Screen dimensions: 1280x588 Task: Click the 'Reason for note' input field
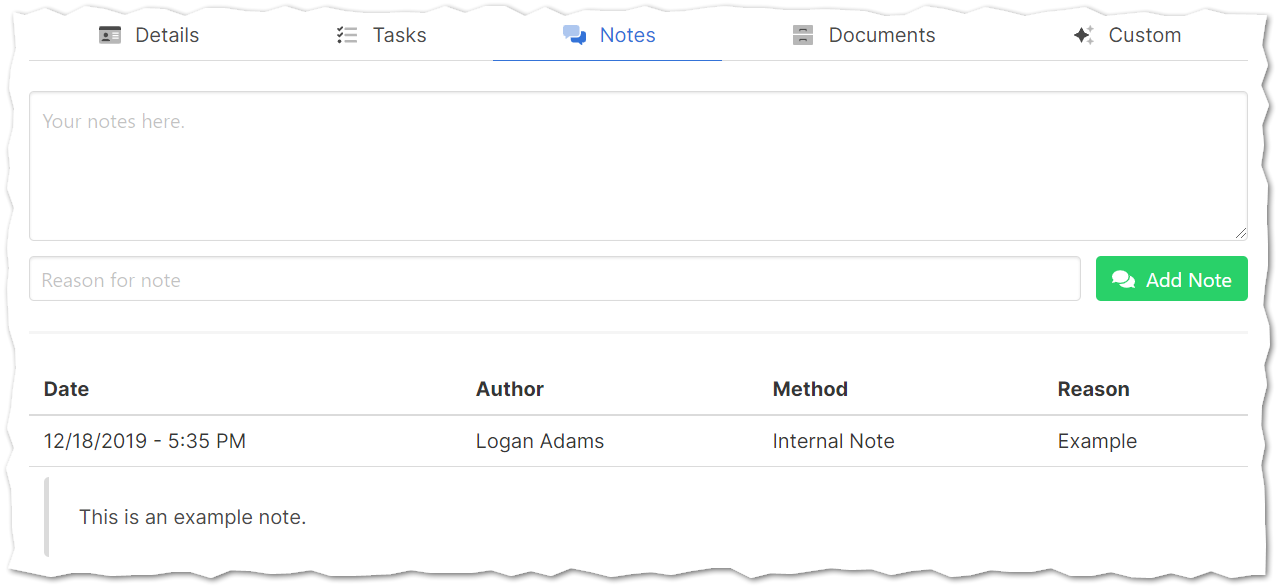click(554, 279)
